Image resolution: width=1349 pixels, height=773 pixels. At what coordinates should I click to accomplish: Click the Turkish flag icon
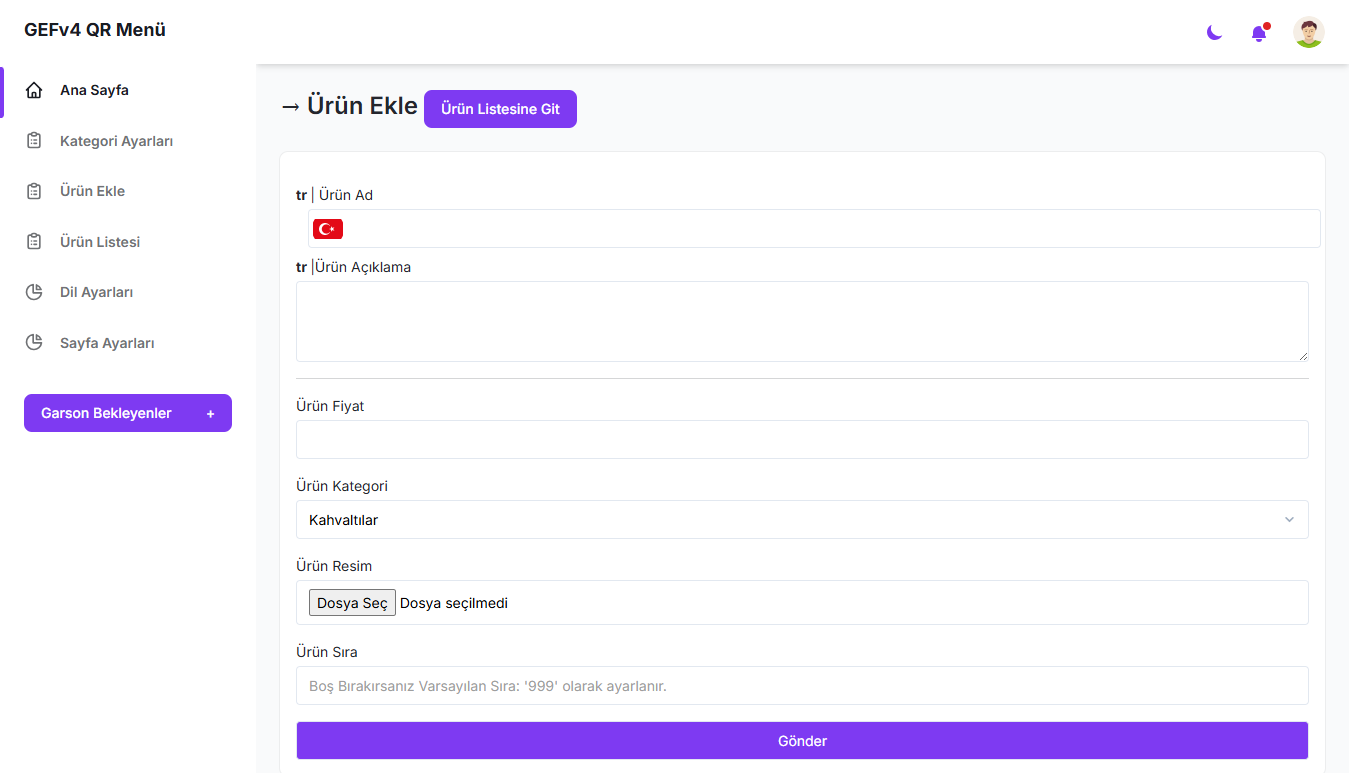[x=328, y=229]
